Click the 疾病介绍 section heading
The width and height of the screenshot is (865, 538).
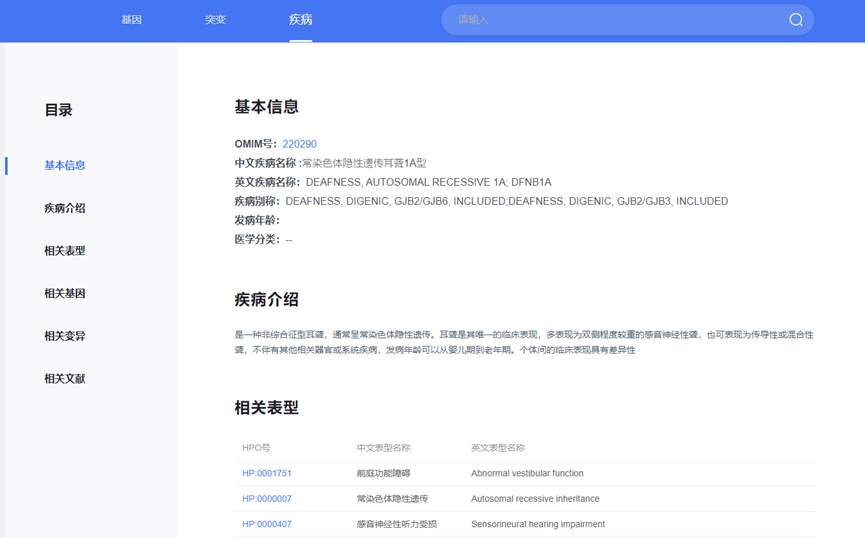click(x=266, y=300)
